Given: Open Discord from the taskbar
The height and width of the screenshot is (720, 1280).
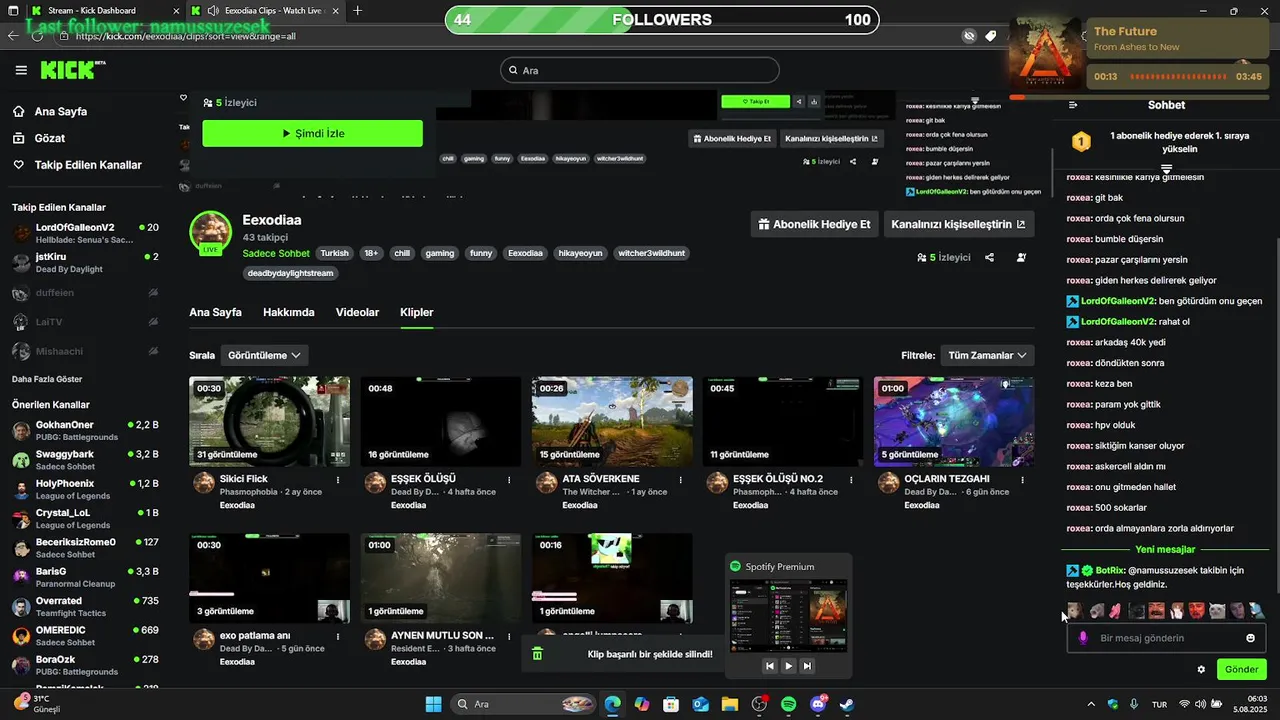Looking at the screenshot, I should (x=818, y=704).
